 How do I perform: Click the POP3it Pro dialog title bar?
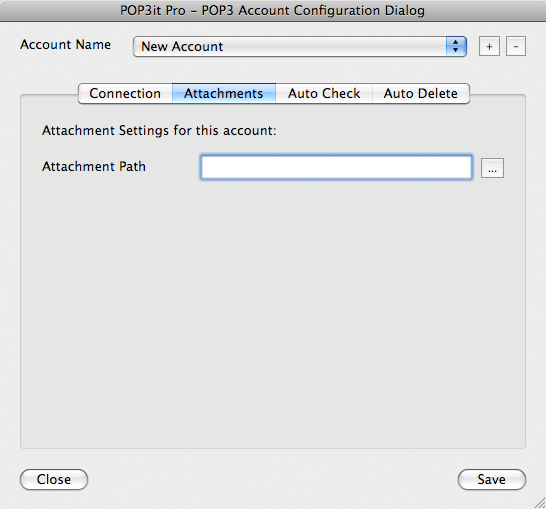[273, 10]
